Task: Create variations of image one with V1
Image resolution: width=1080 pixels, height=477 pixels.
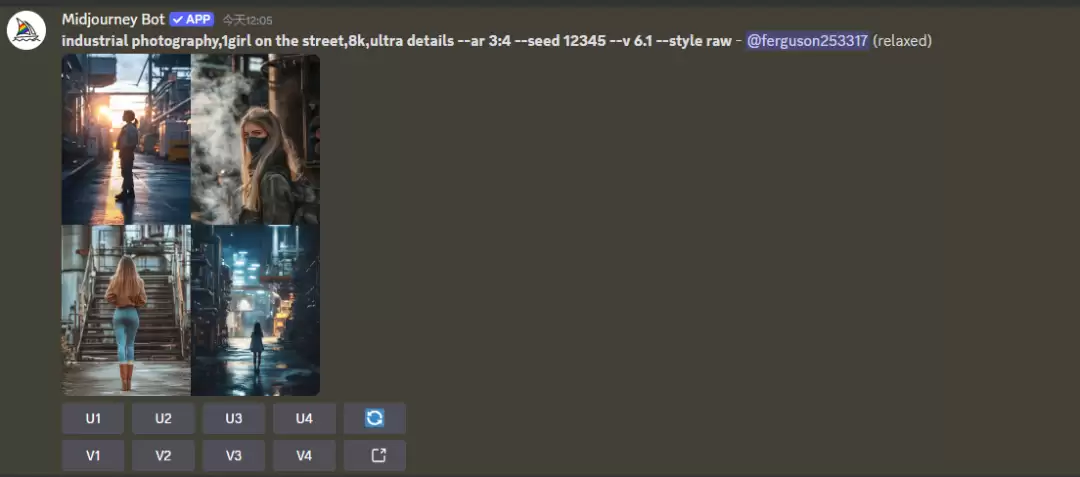Action: point(93,456)
